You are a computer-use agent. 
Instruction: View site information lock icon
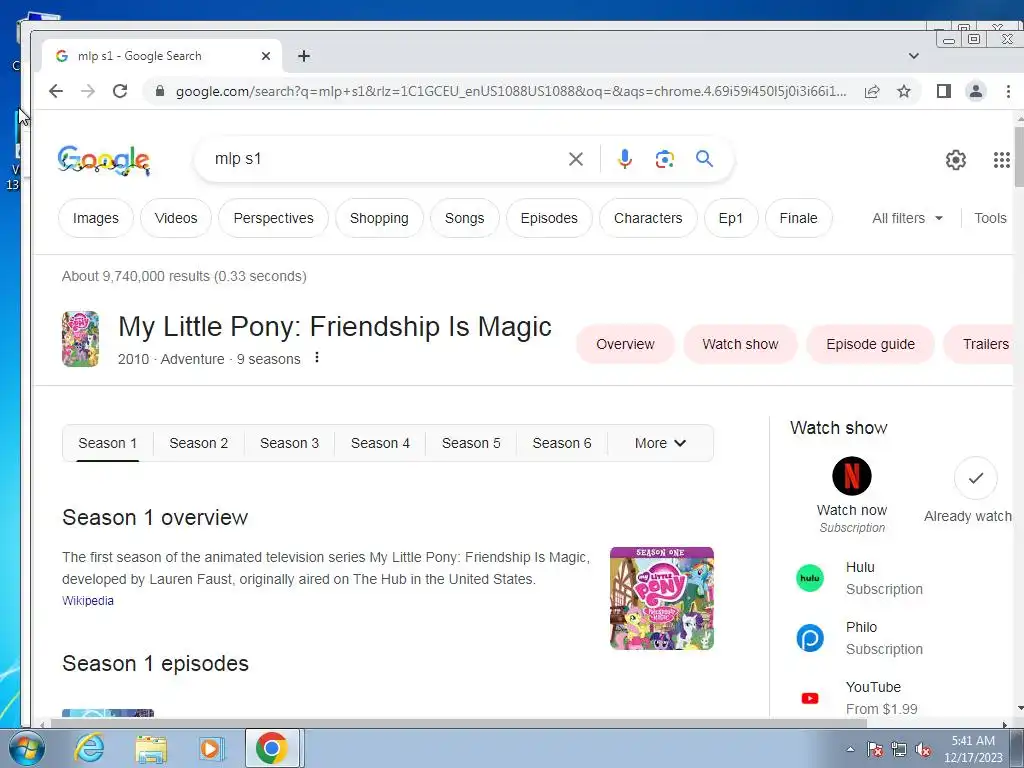click(159, 91)
